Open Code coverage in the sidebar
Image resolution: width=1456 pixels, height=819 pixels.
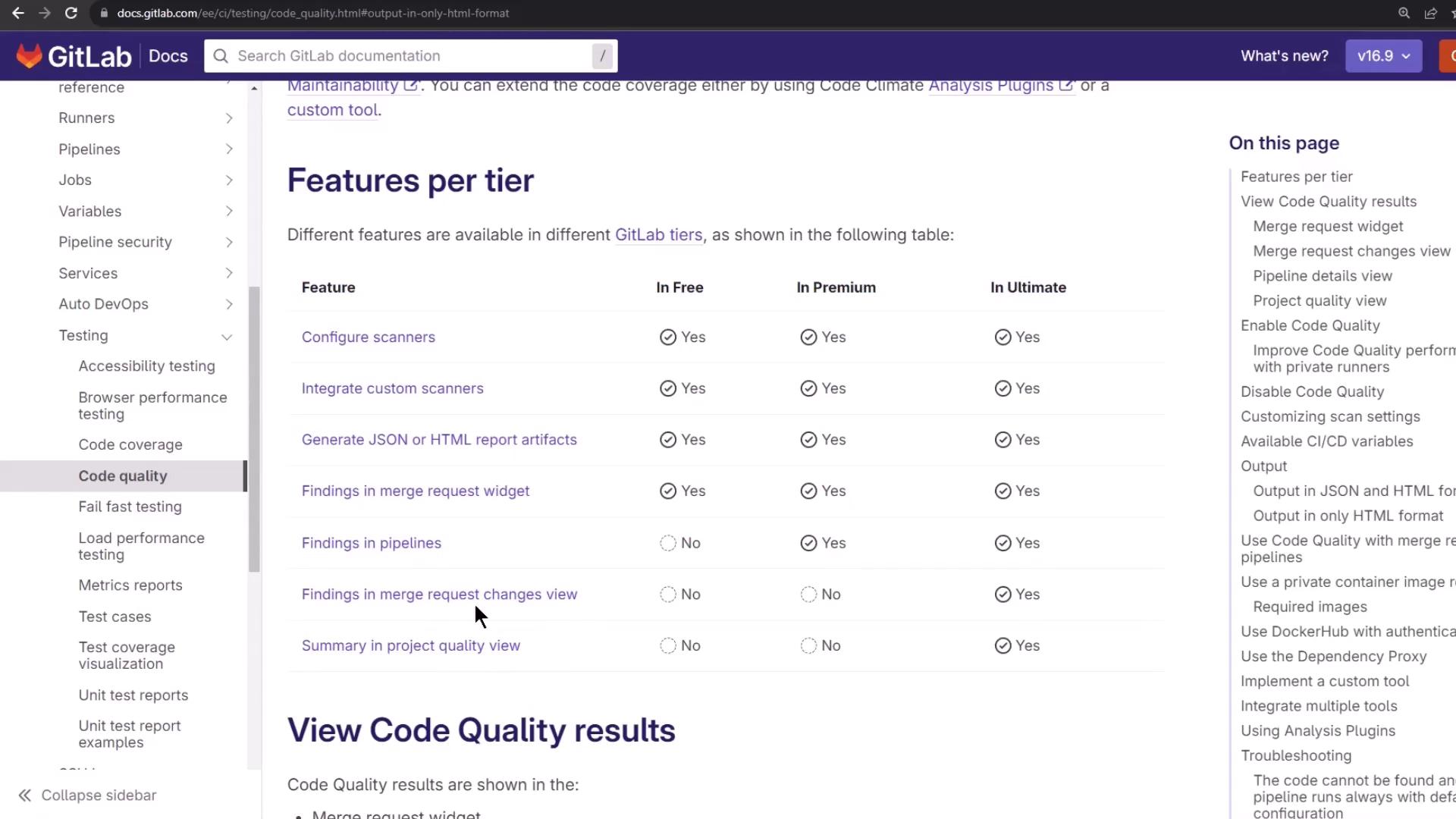(x=130, y=444)
